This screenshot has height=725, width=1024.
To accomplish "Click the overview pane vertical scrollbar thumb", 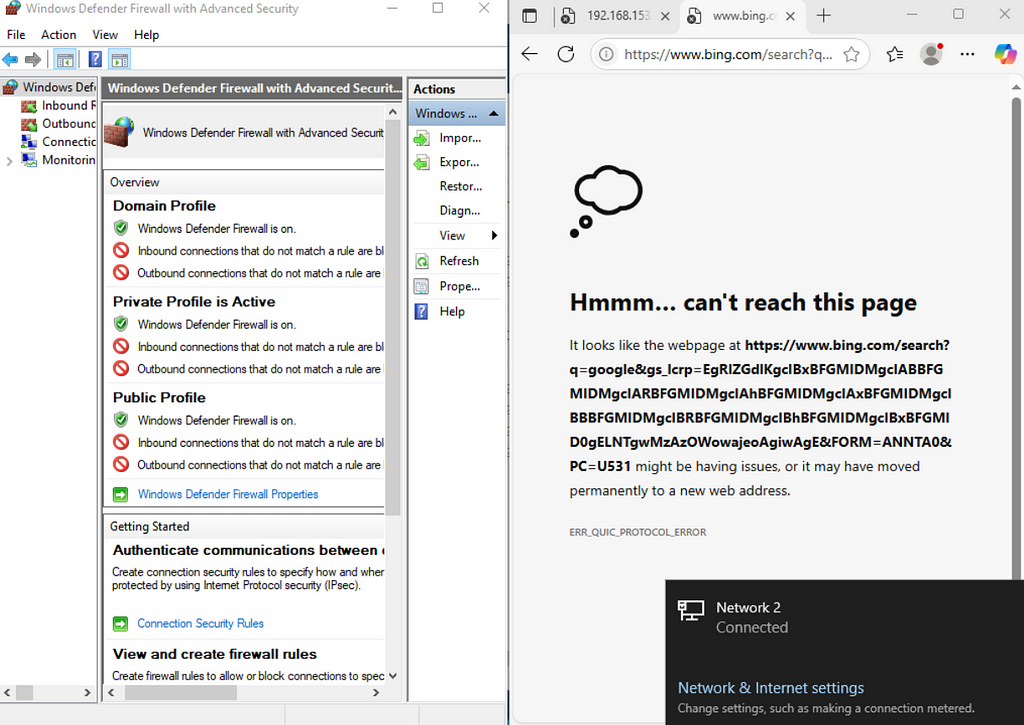I will point(392,319).
